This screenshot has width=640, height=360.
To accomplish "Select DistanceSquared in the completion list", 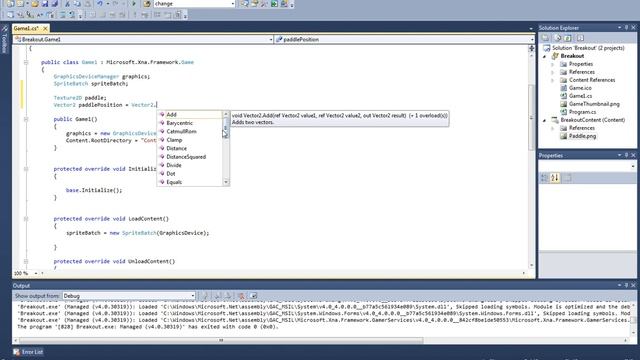I will [x=190, y=157].
